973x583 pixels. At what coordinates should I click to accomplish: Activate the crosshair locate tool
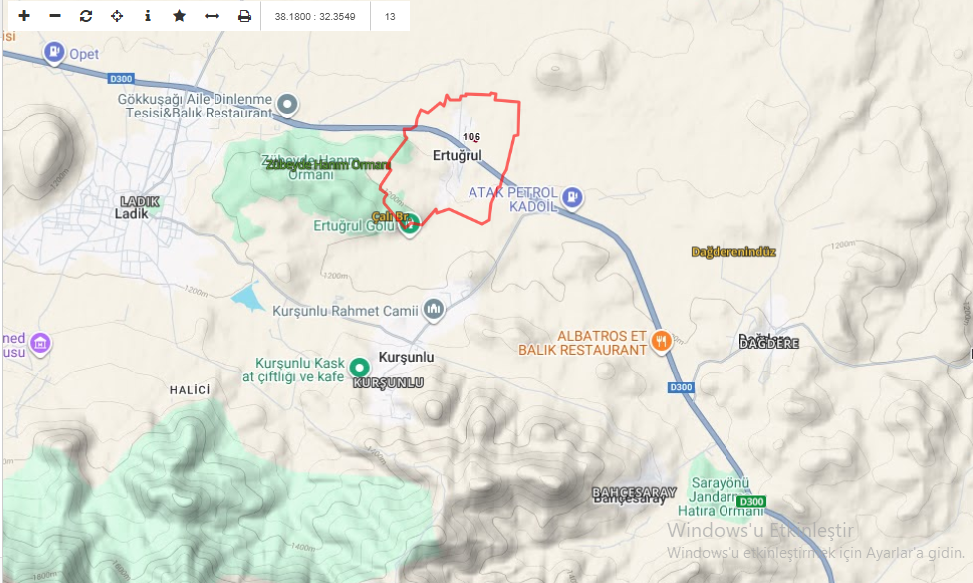pyautogui.click(x=117, y=16)
